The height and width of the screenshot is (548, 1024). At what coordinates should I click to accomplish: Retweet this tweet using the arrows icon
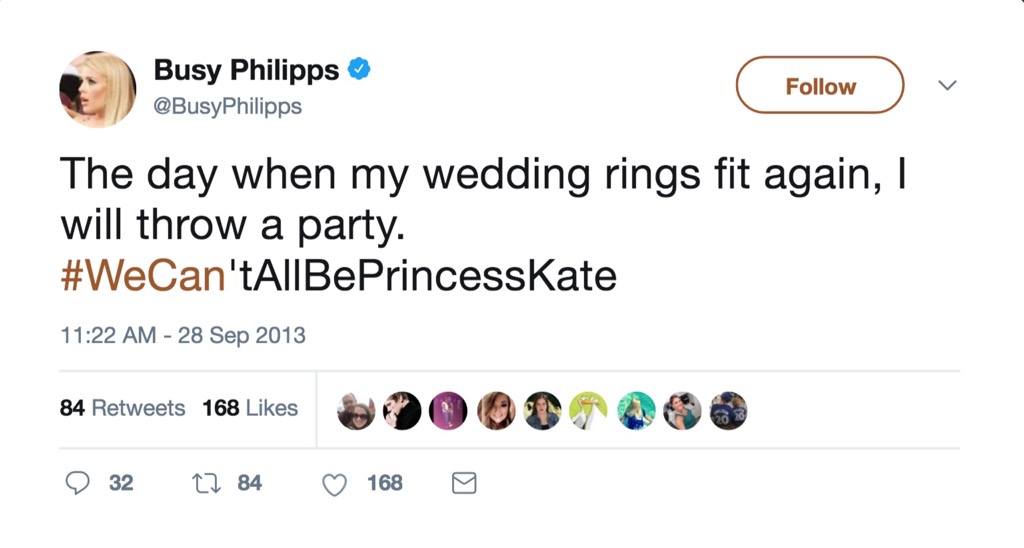(204, 483)
